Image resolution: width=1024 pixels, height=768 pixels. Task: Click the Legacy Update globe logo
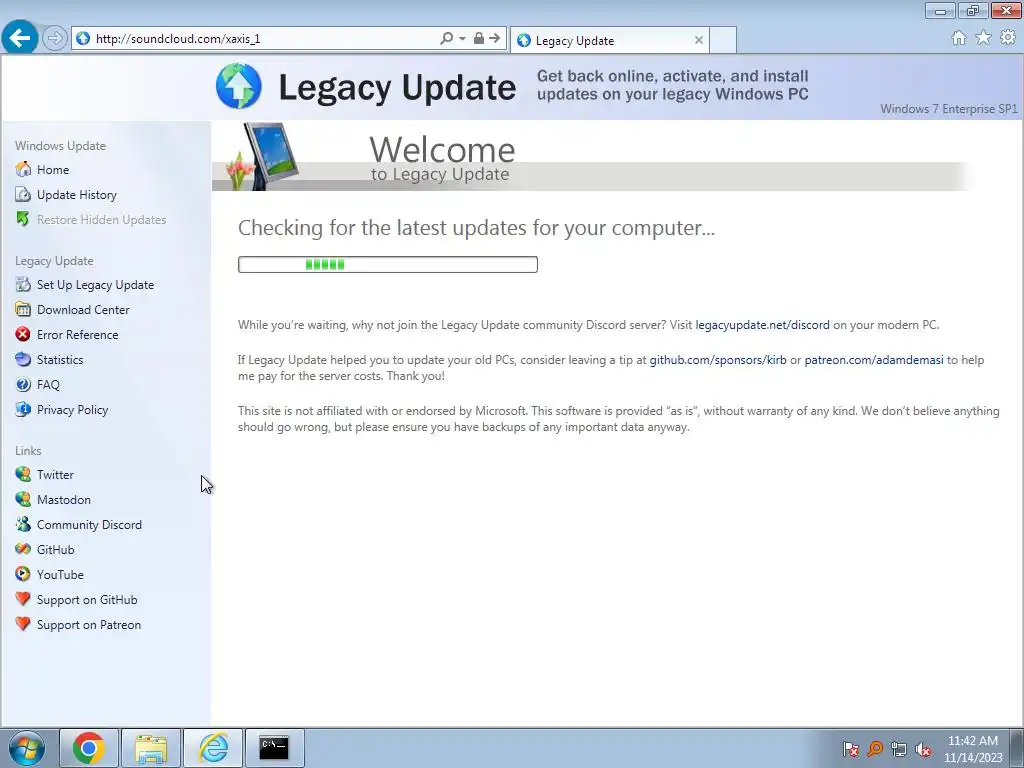239,86
